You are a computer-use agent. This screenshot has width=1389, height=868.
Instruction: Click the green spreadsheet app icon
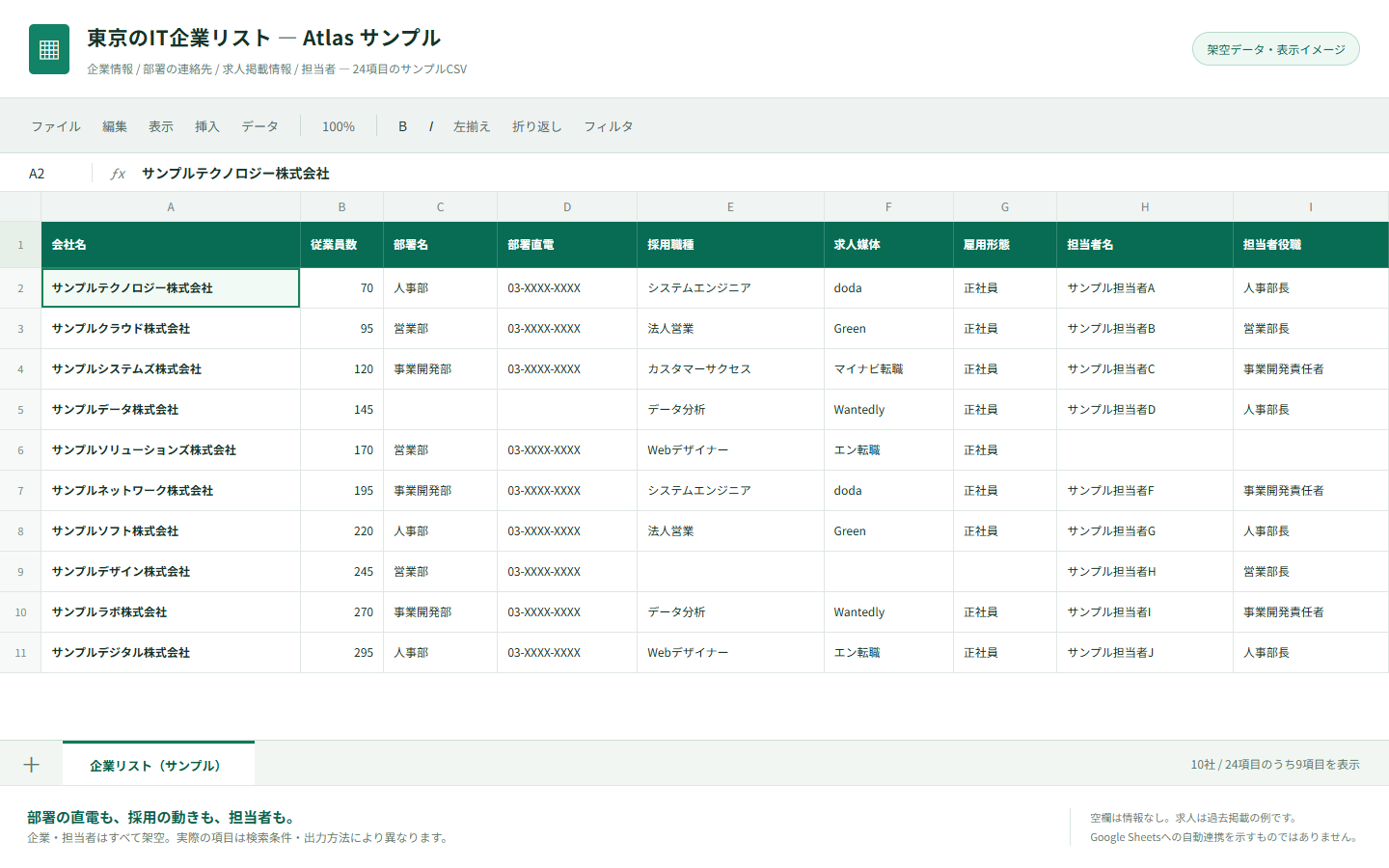49,49
